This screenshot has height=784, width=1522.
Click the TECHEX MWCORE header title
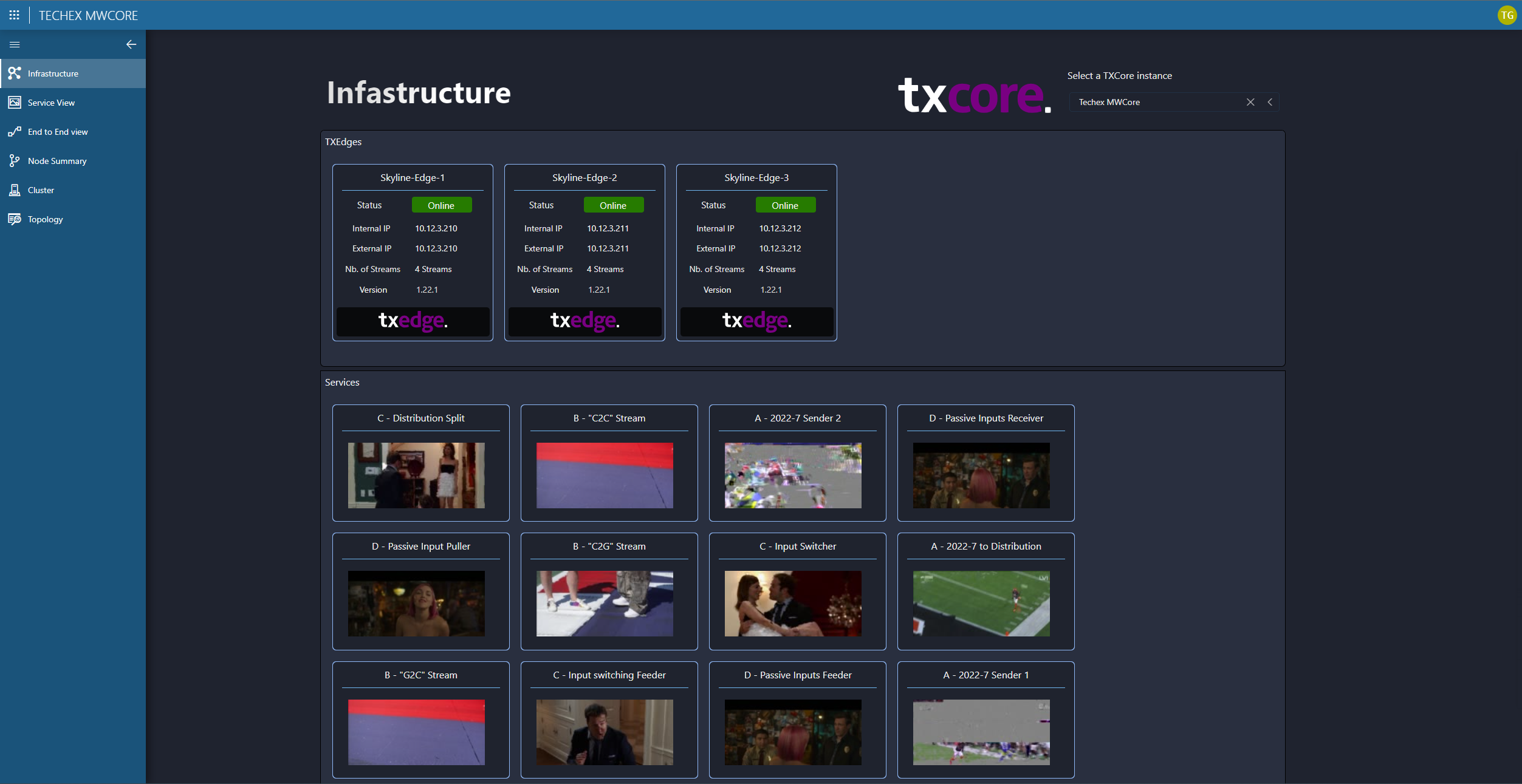(88, 15)
